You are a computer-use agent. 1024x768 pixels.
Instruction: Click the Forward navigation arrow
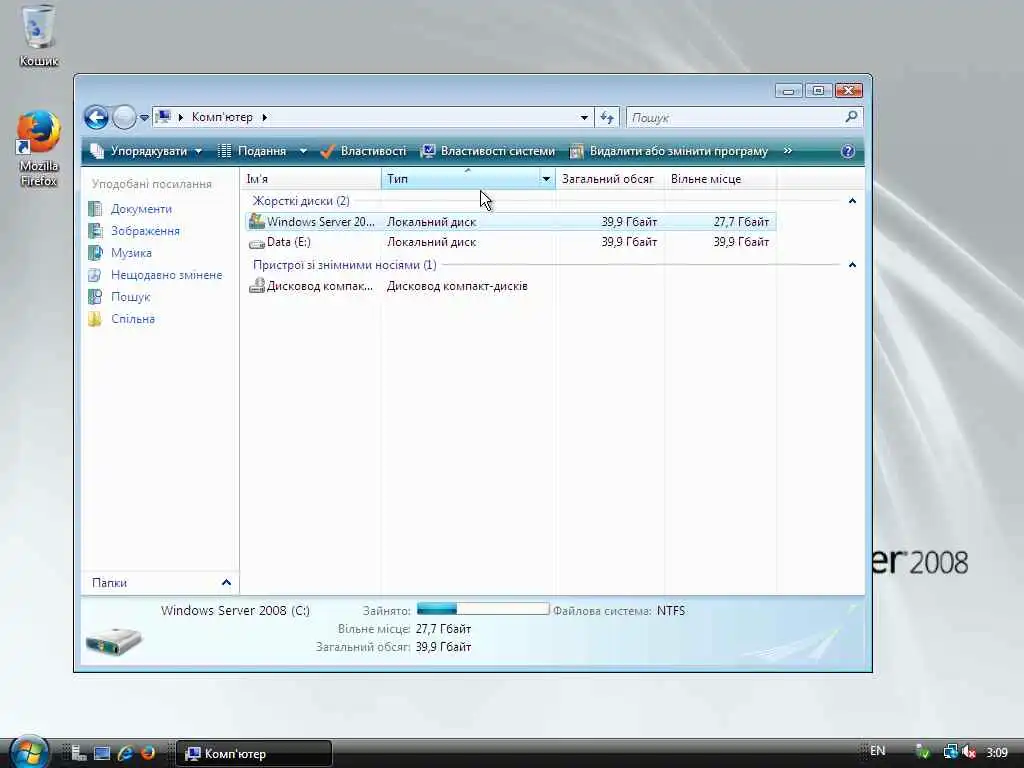pos(123,118)
